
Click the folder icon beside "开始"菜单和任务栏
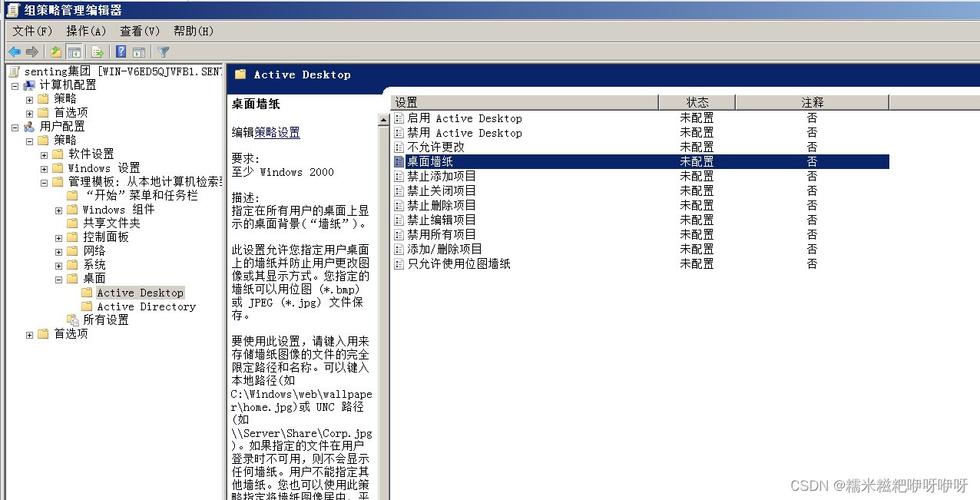point(72,195)
